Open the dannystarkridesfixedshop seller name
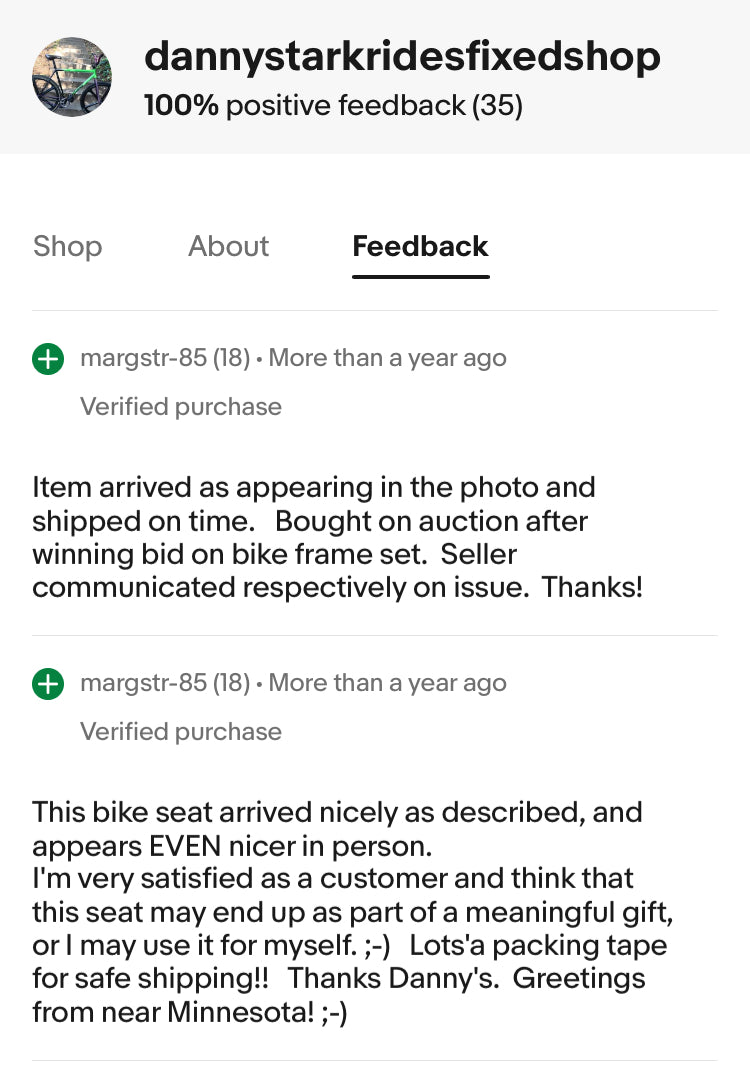Viewport: 750px width, 1069px height. (402, 56)
